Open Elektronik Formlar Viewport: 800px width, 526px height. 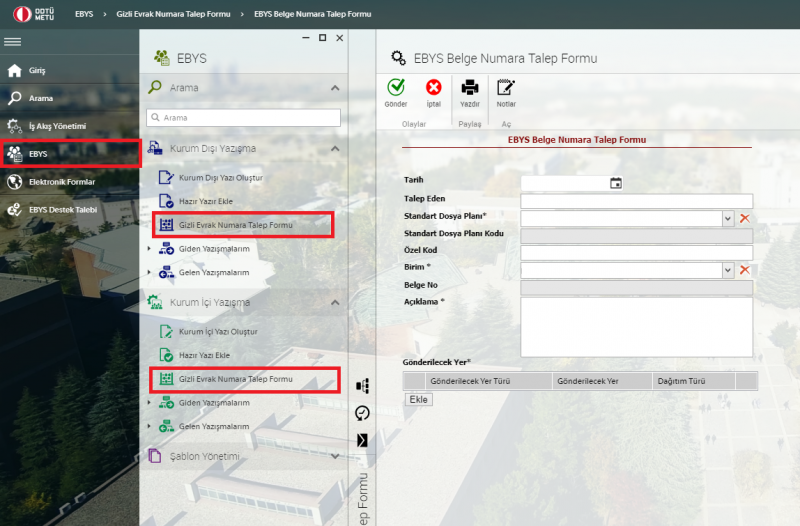[x=69, y=182]
